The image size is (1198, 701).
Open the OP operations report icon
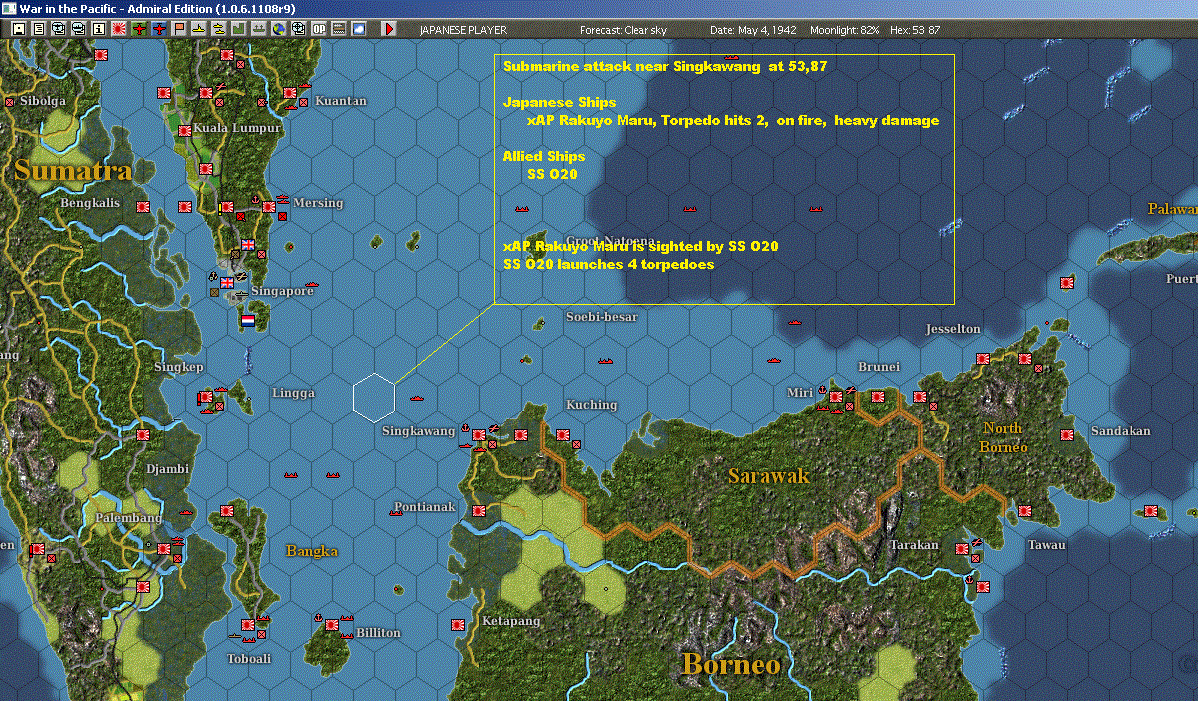319,29
